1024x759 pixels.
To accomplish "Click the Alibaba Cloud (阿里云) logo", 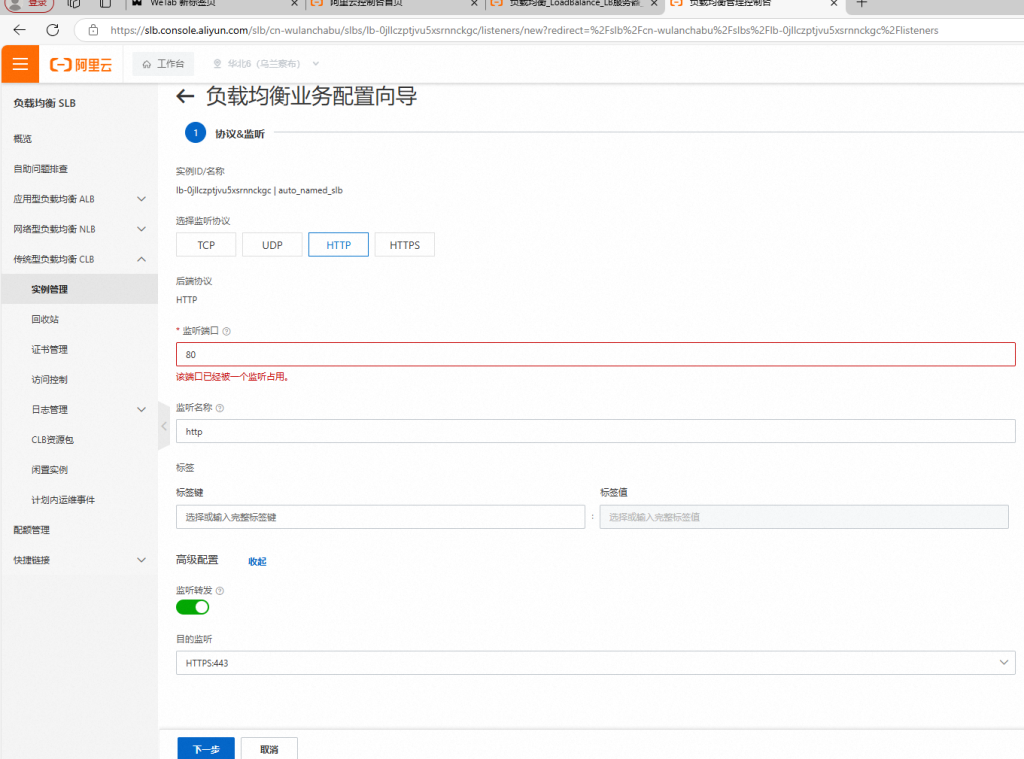I will coord(82,65).
